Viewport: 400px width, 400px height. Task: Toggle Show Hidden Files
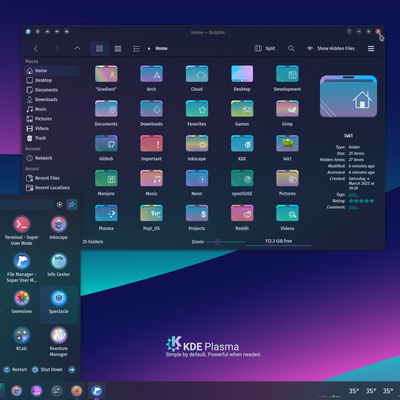(330, 49)
